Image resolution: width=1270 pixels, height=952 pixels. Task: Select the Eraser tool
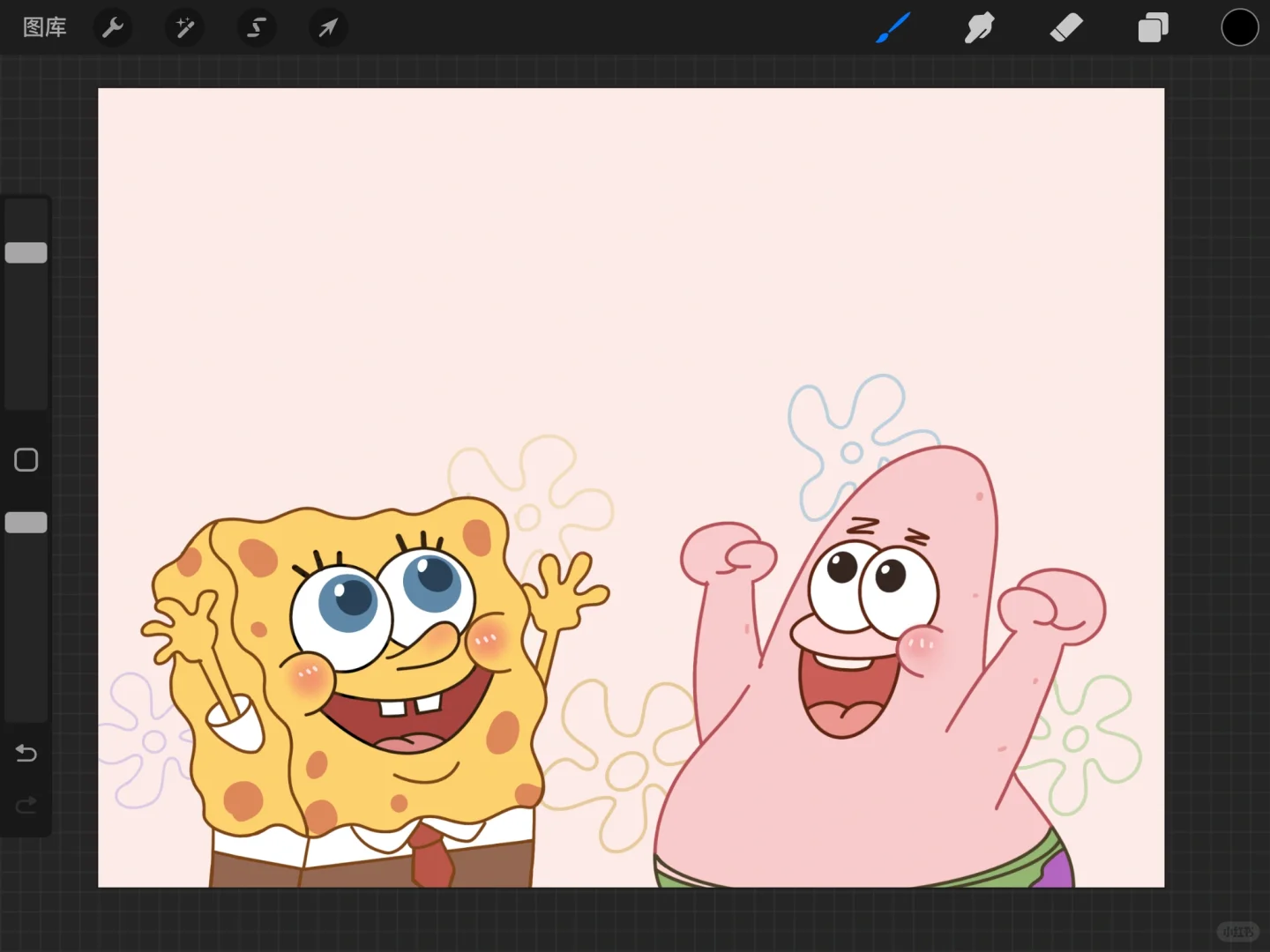pyautogui.click(x=1066, y=27)
